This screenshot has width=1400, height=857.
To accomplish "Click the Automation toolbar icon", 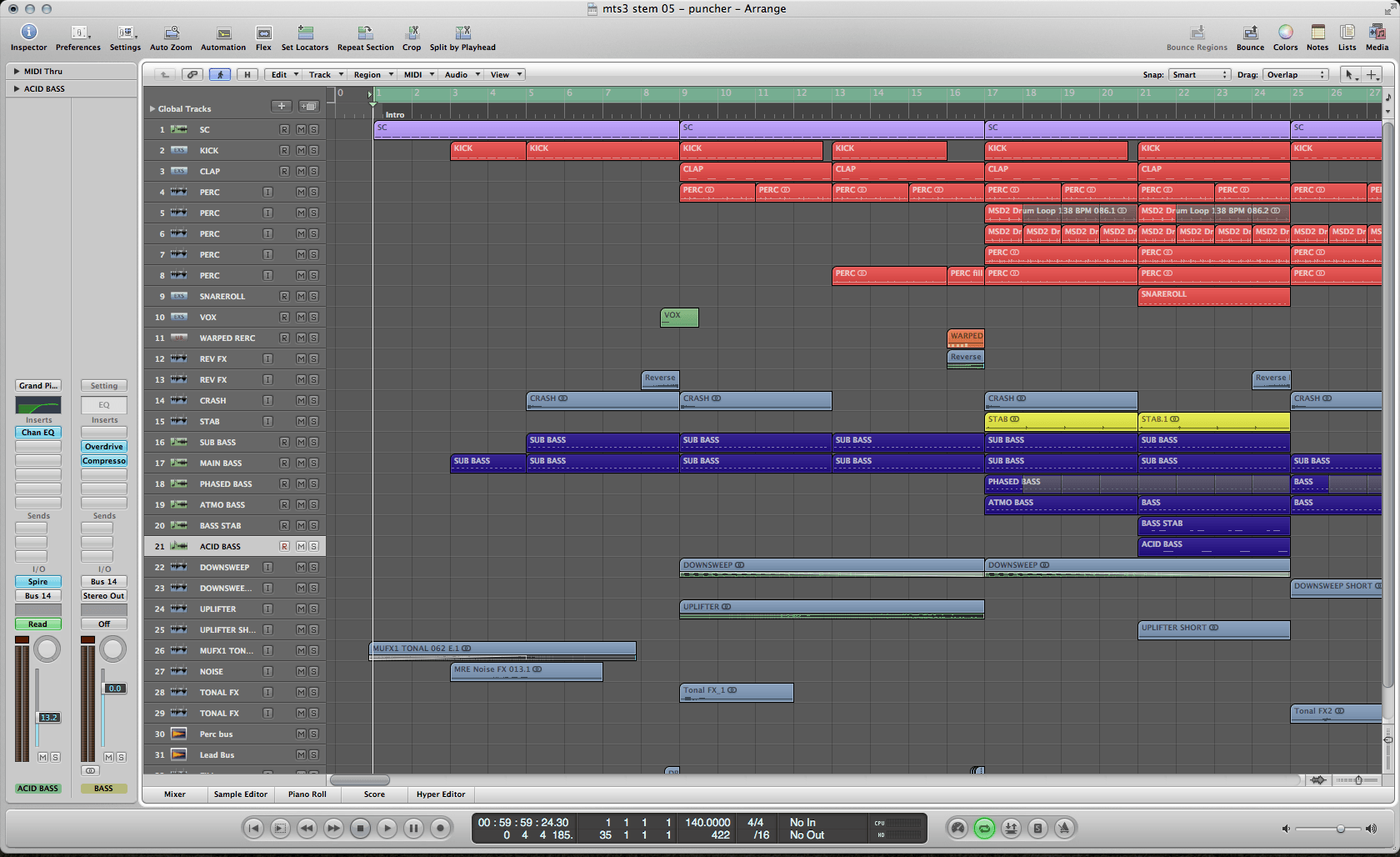I will click(223, 33).
